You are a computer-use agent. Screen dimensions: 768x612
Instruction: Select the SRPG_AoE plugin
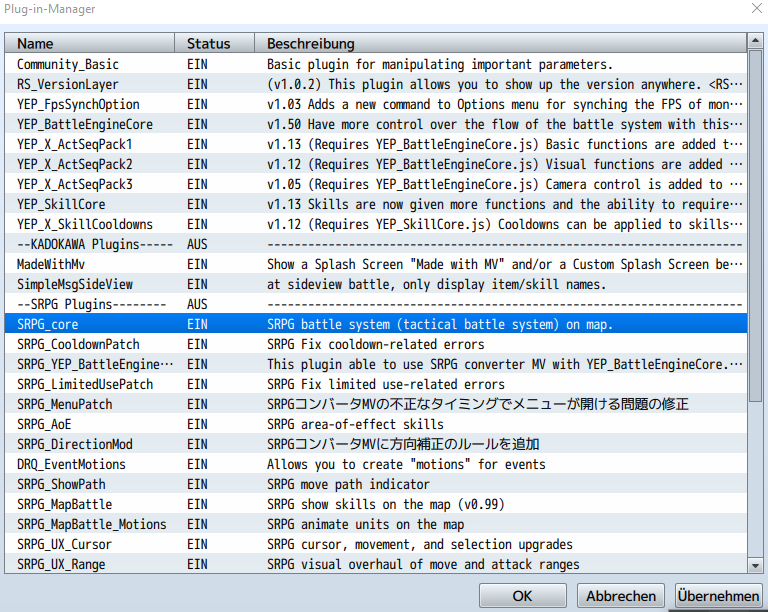click(x=376, y=424)
